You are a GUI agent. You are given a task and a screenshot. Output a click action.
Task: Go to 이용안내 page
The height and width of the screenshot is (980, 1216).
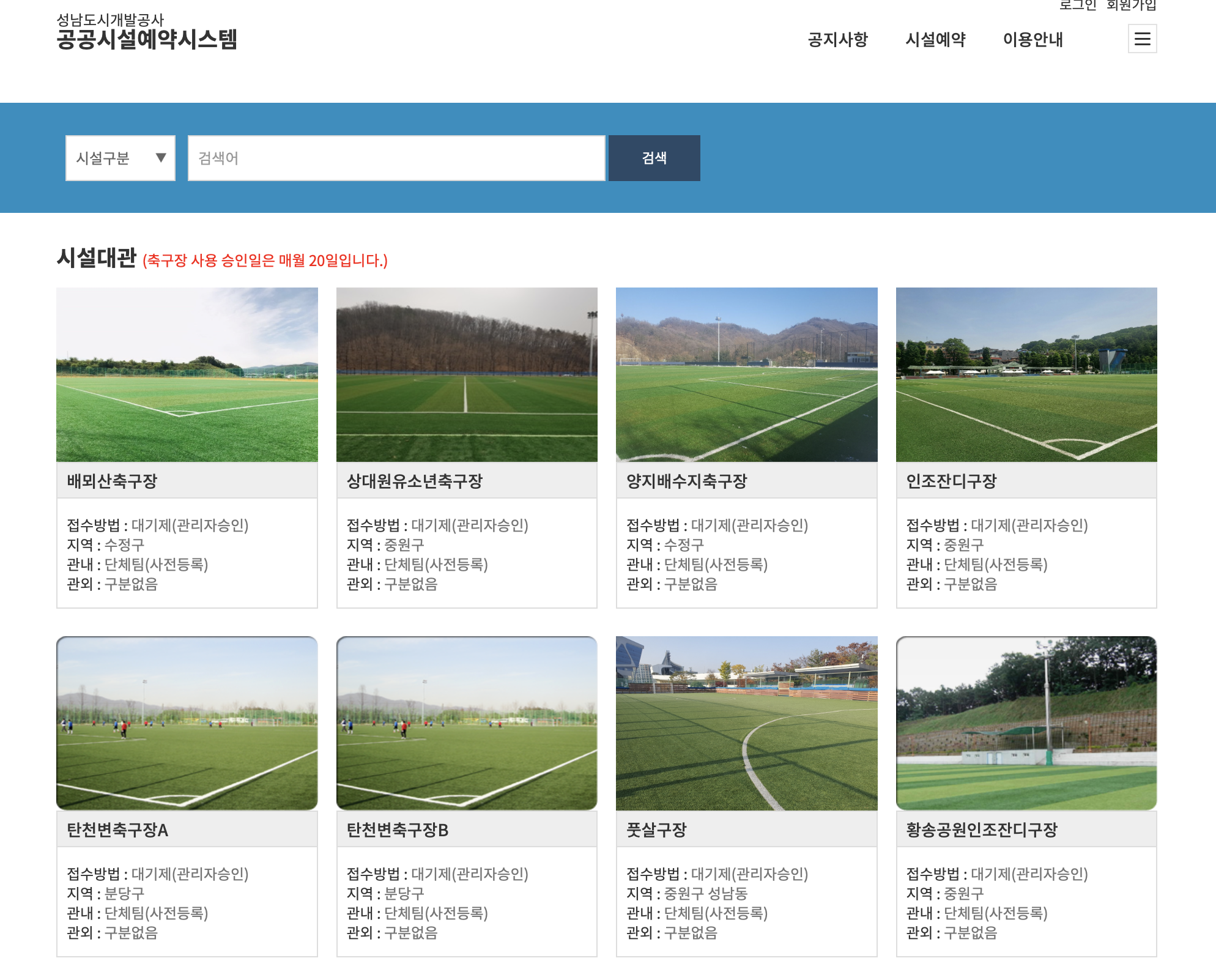1033,40
